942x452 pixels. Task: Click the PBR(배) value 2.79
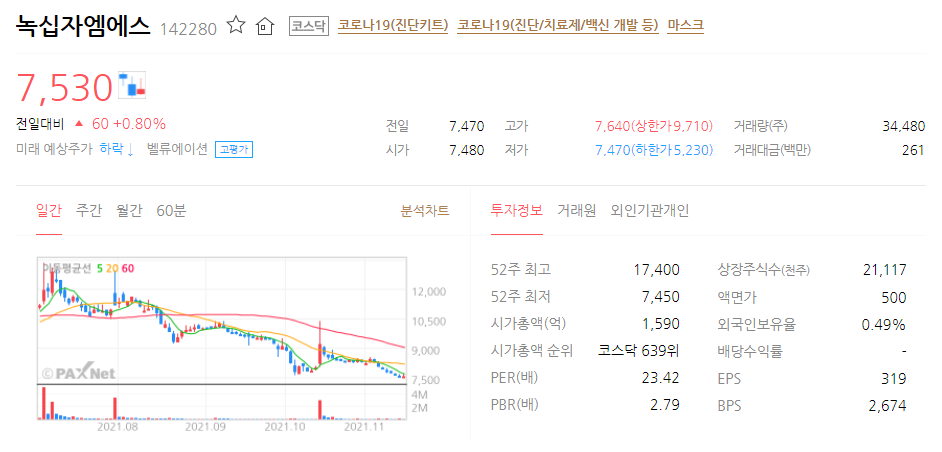click(665, 405)
